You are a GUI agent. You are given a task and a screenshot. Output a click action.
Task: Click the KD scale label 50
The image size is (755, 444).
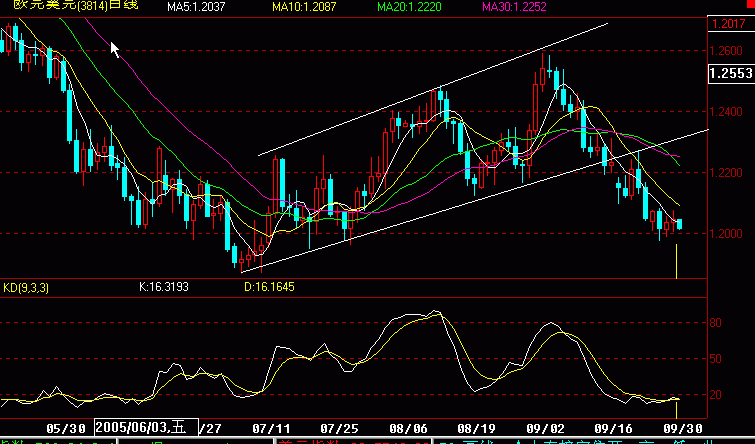tap(716, 359)
